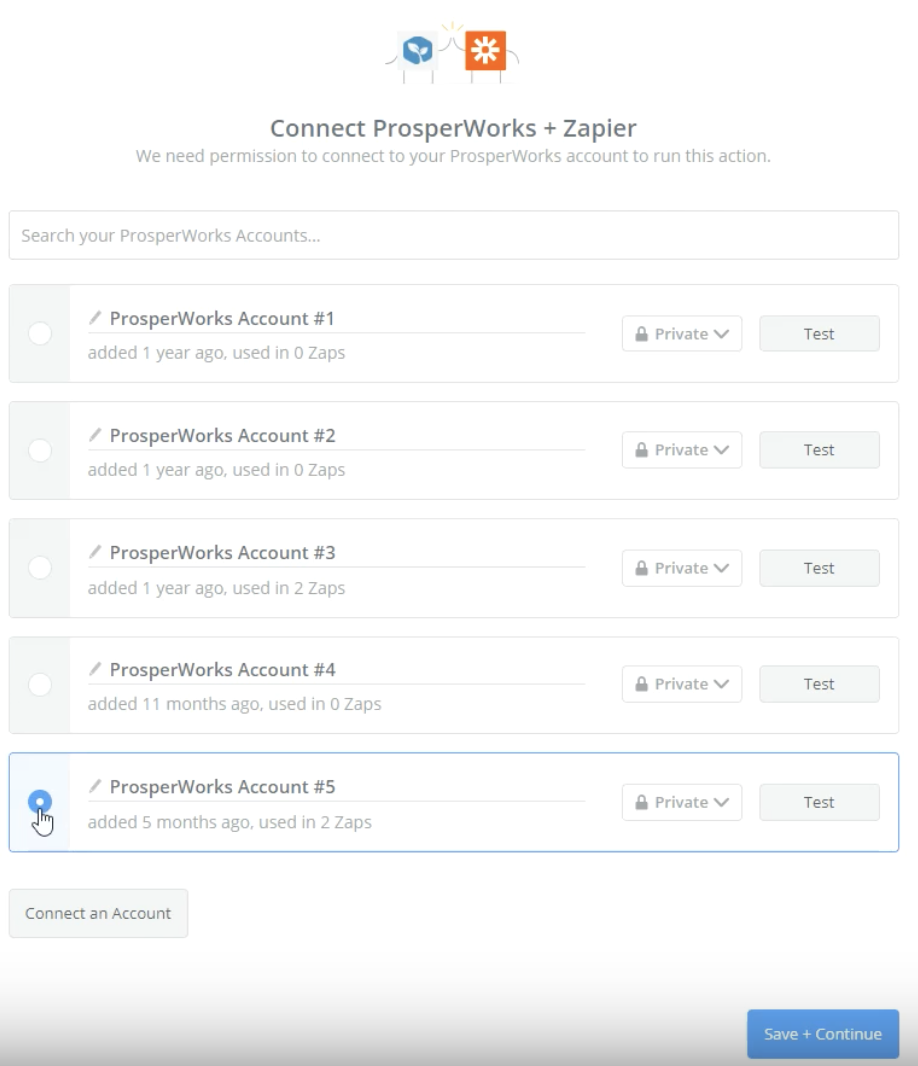Viewport: 918px width, 1066px height.
Task: Click the ProsperWorks logo icon
Action: tap(417, 50)
